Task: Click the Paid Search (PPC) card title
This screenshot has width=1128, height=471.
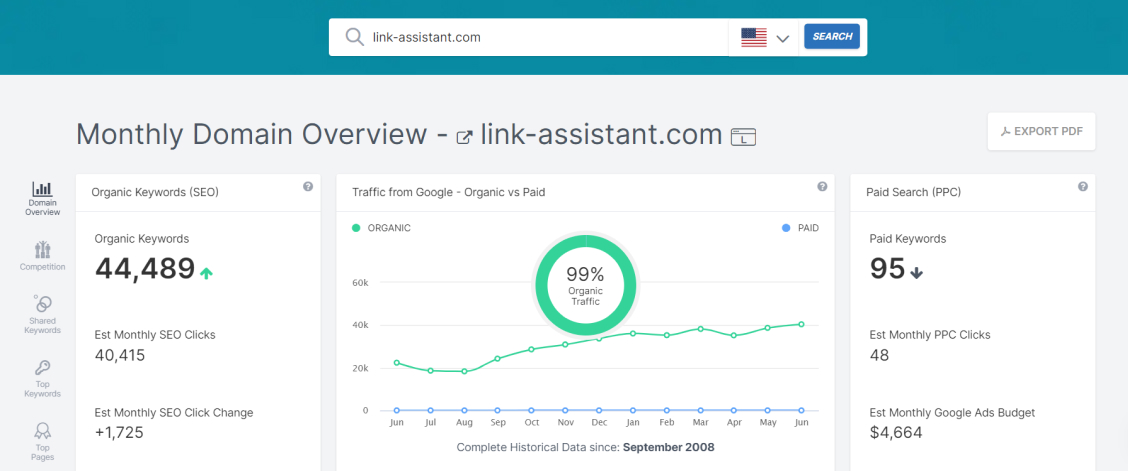Action: click(x=915, y=192)
